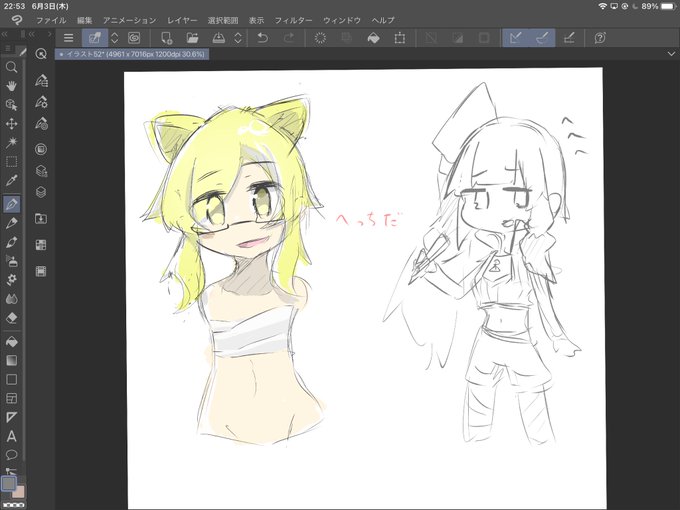Select the Text tool

coord(12,436)
